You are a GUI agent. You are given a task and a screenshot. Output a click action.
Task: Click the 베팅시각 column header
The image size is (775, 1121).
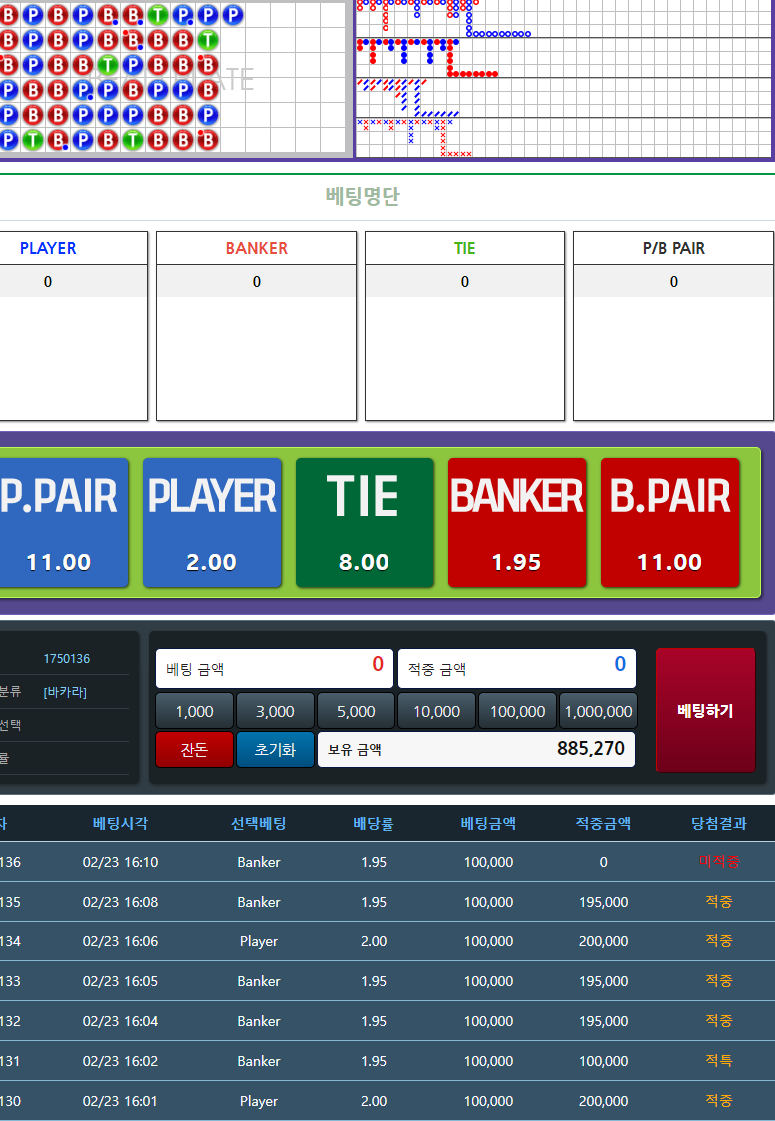click(120, 823)
